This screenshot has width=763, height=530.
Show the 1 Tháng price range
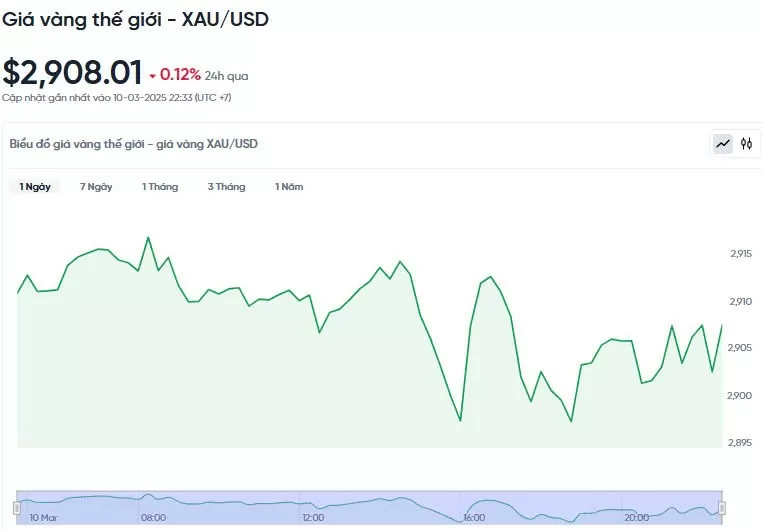pyautogui.click(x=160, y=187)
